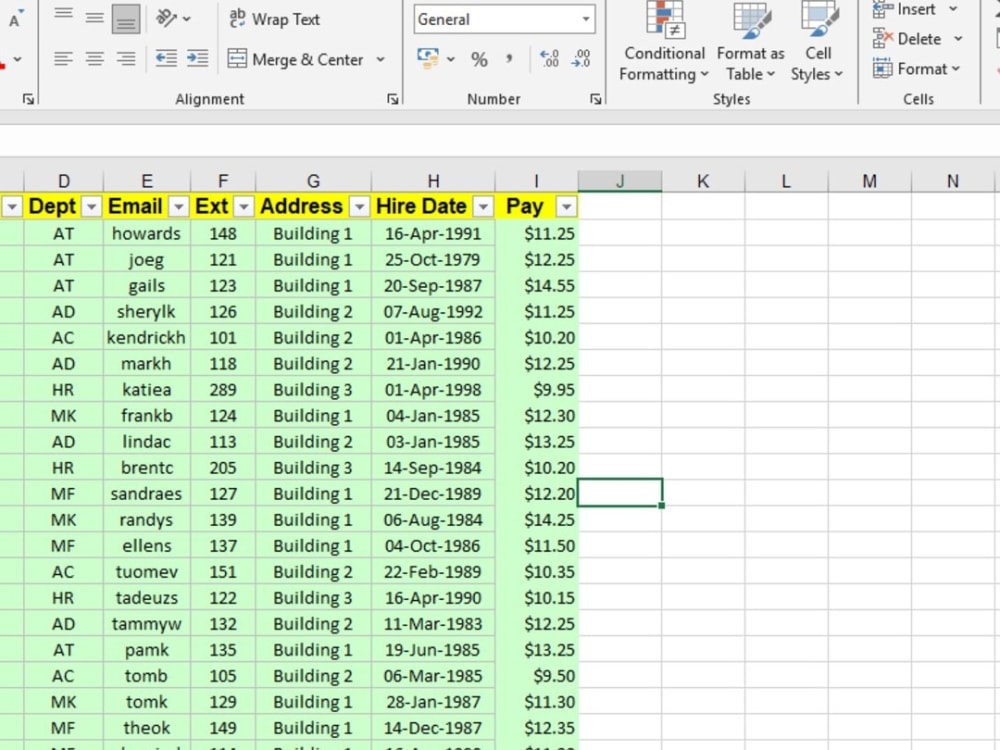
Task: Decrease Decimal places
Action: (580, 59)
